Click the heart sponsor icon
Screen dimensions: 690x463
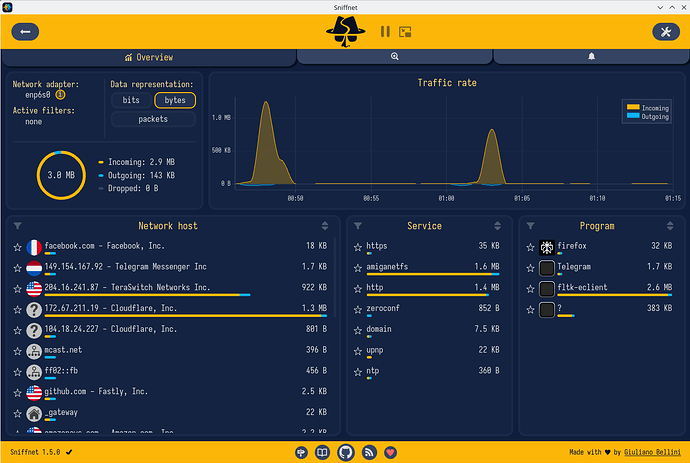(390, 452)
